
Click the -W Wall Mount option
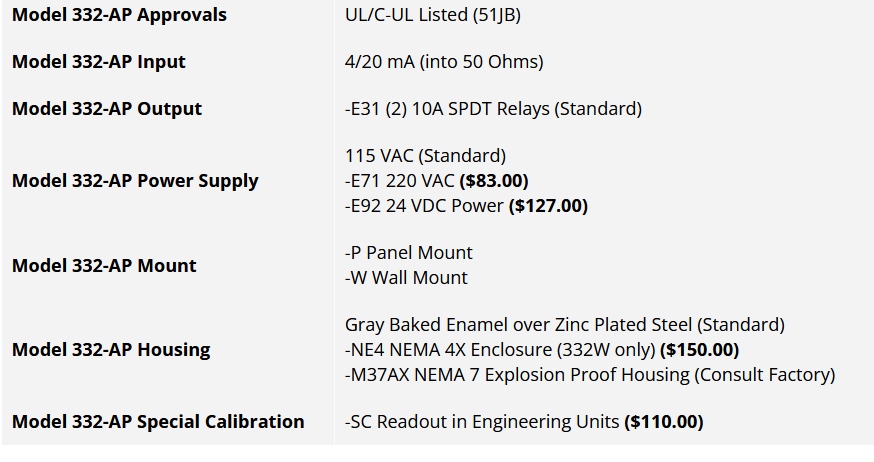pyautogui.click(x=406, y=278)
